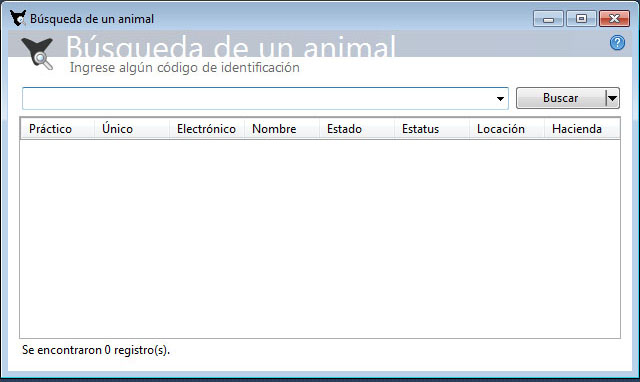This screenshot has height=382, width=640.
Task: Maximize the Búsqueda de un animal window
Action: (581, 19)
